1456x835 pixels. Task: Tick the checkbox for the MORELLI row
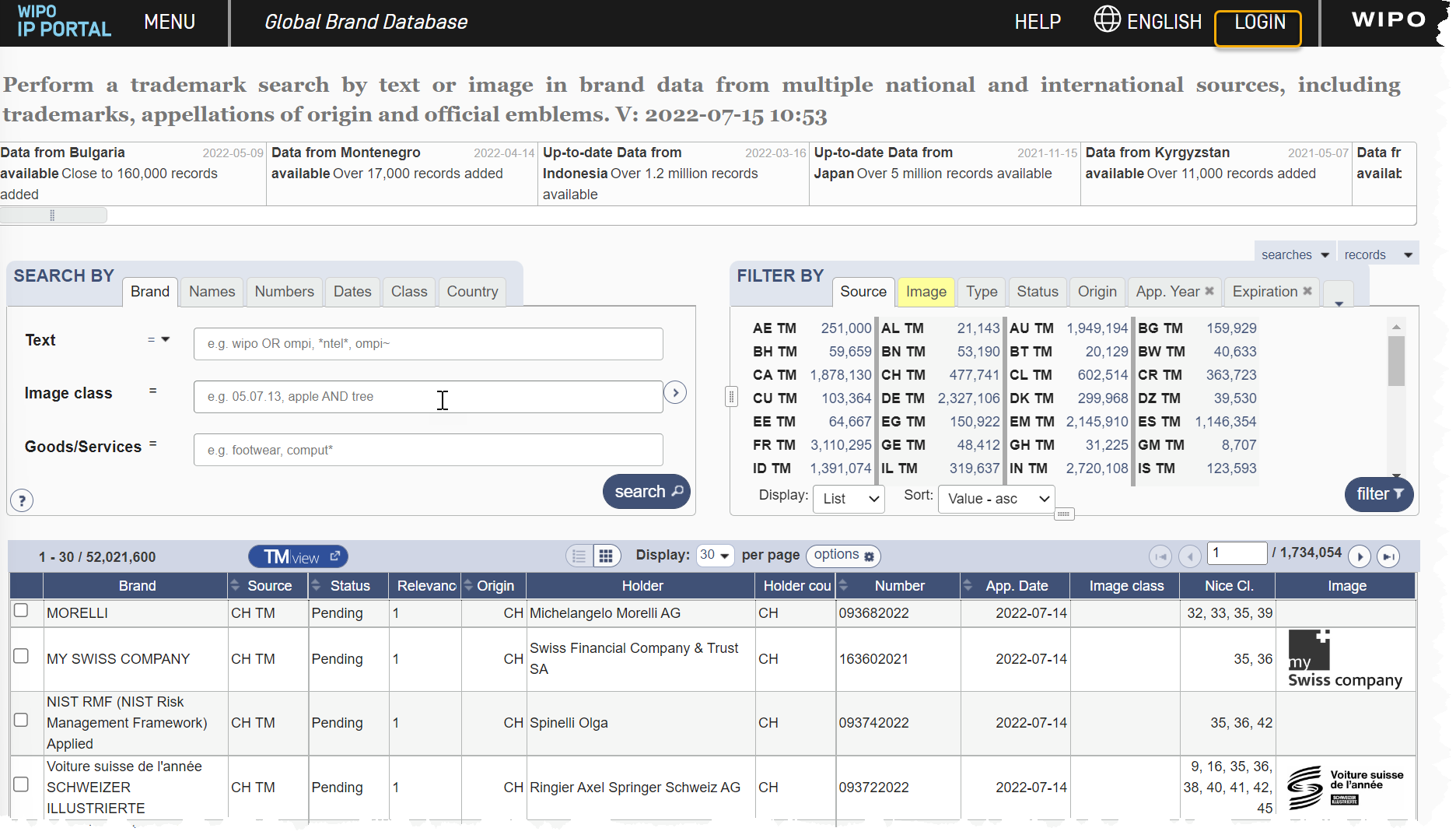tap(23, 611)
